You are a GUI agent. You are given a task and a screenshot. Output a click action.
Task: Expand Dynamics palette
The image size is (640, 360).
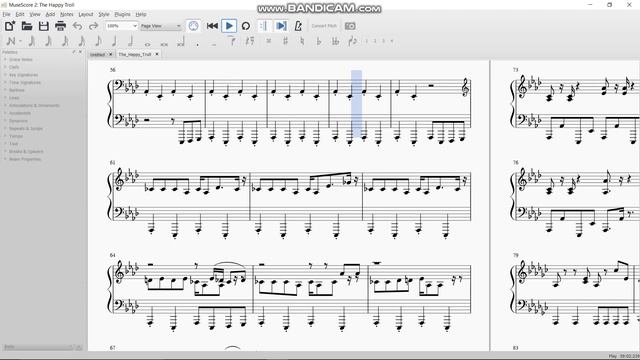click(18, 121)
